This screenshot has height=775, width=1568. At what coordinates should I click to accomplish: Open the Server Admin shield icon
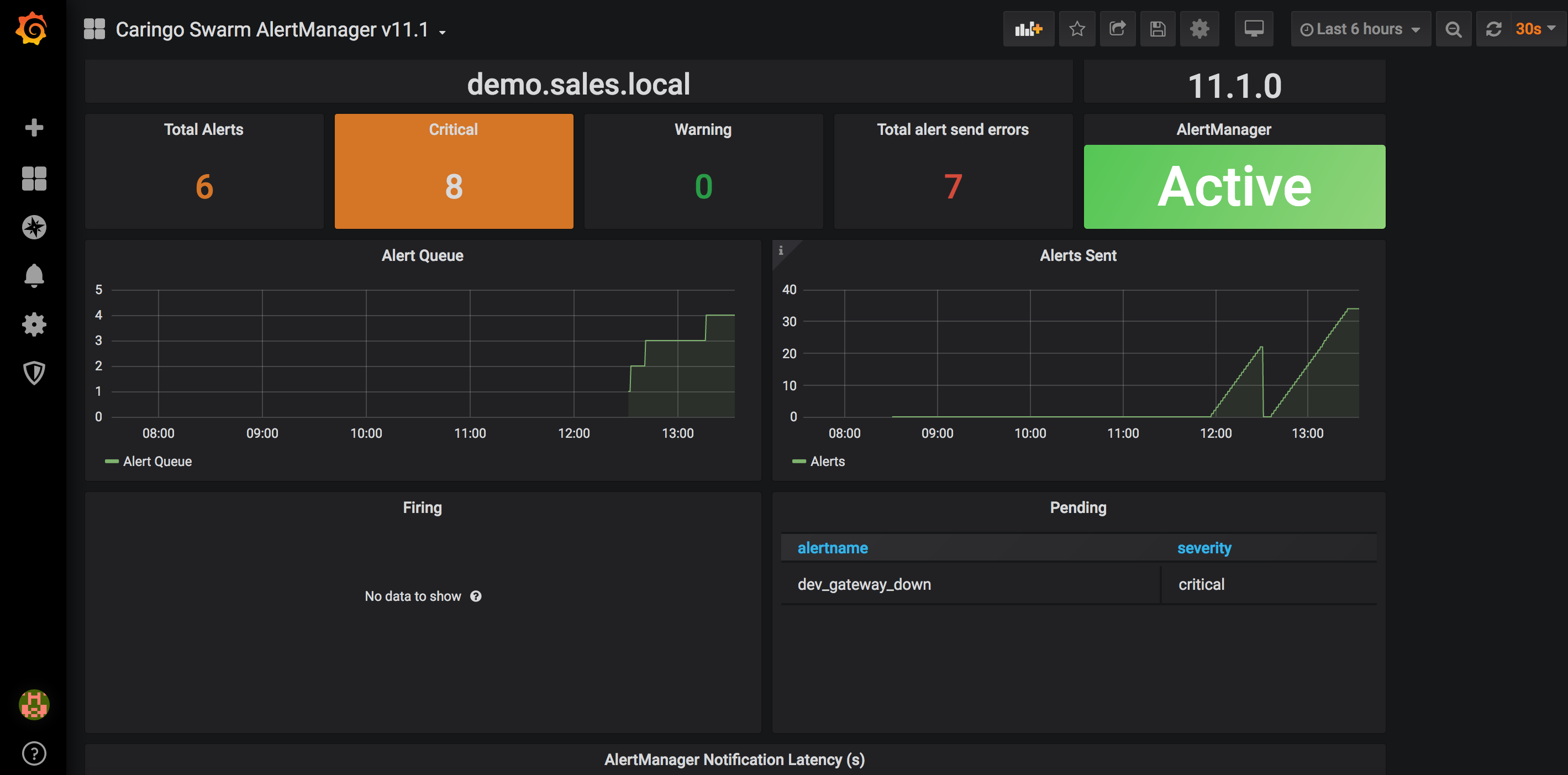click(x=34, y=373)
